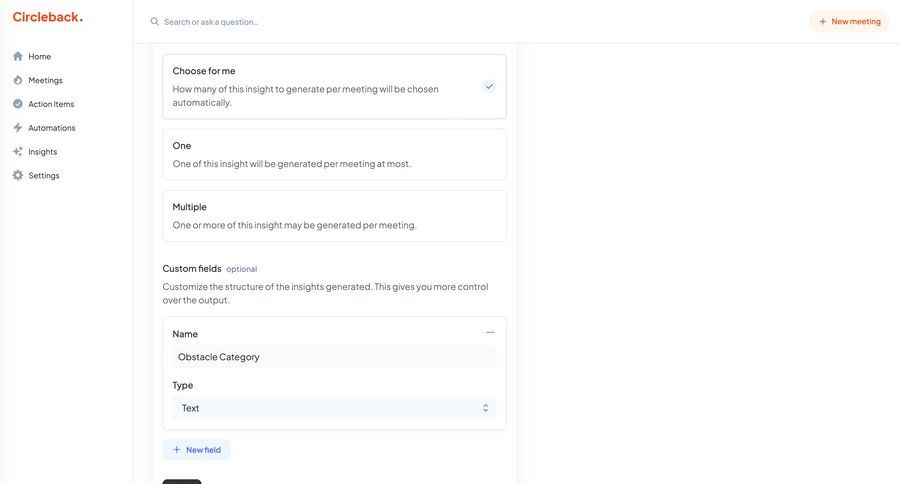The height and width of the screenshot is (484, 900).
Task: Click the Circleback logo
Action: [x=47, y=17]
